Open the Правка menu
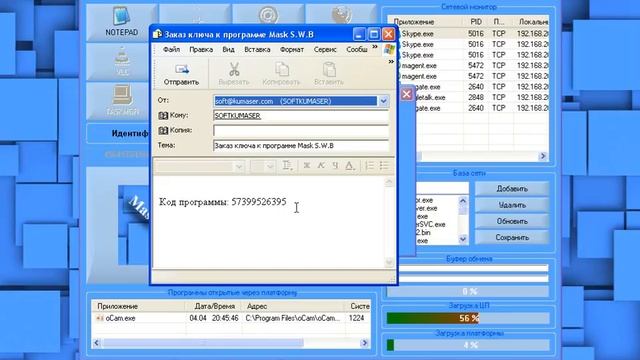Image resolution: width=640 pixels, height=360 pixels. pos(201,49)
